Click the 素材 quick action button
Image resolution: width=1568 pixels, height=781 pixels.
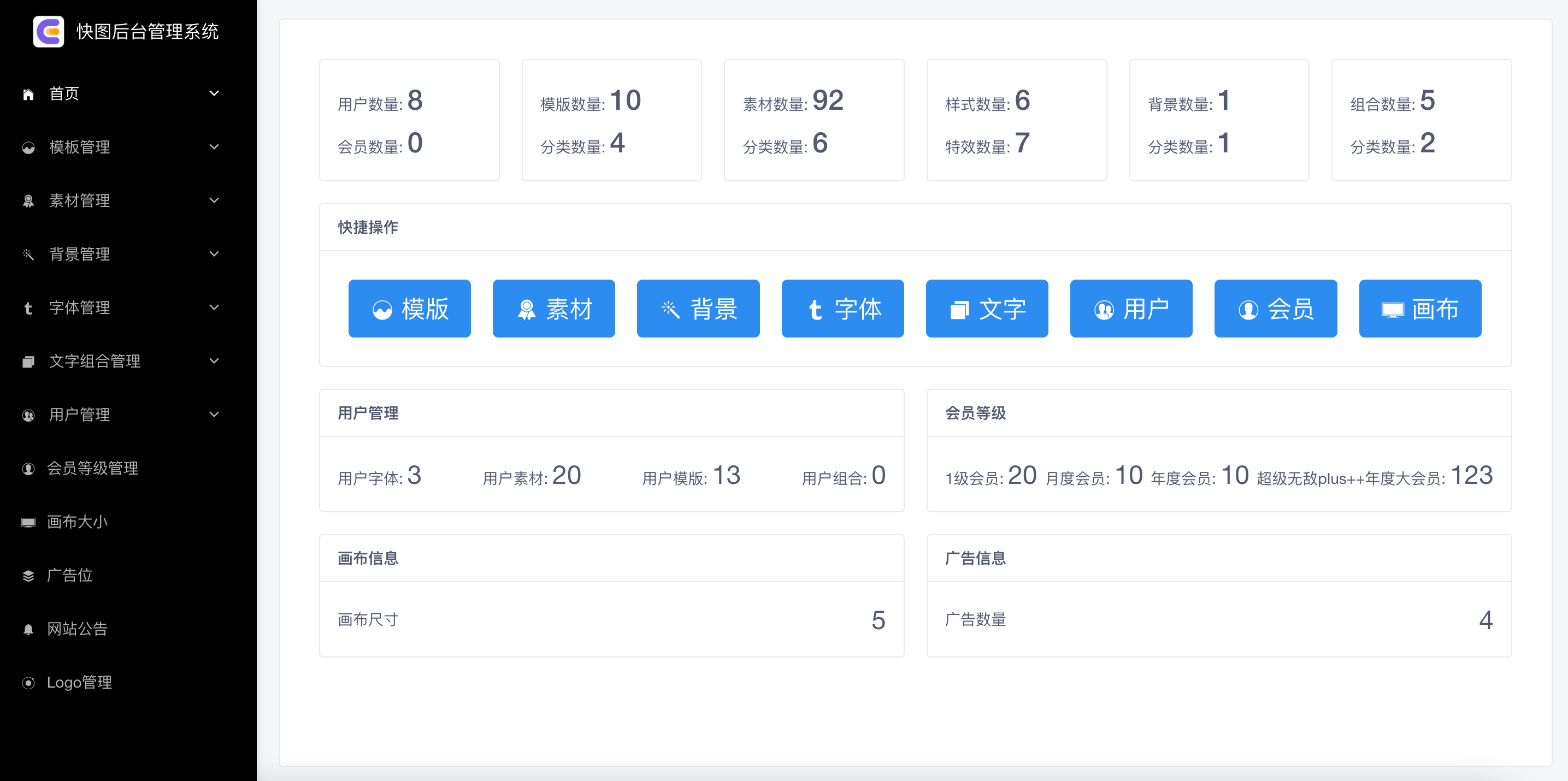(x=553, y=309)
